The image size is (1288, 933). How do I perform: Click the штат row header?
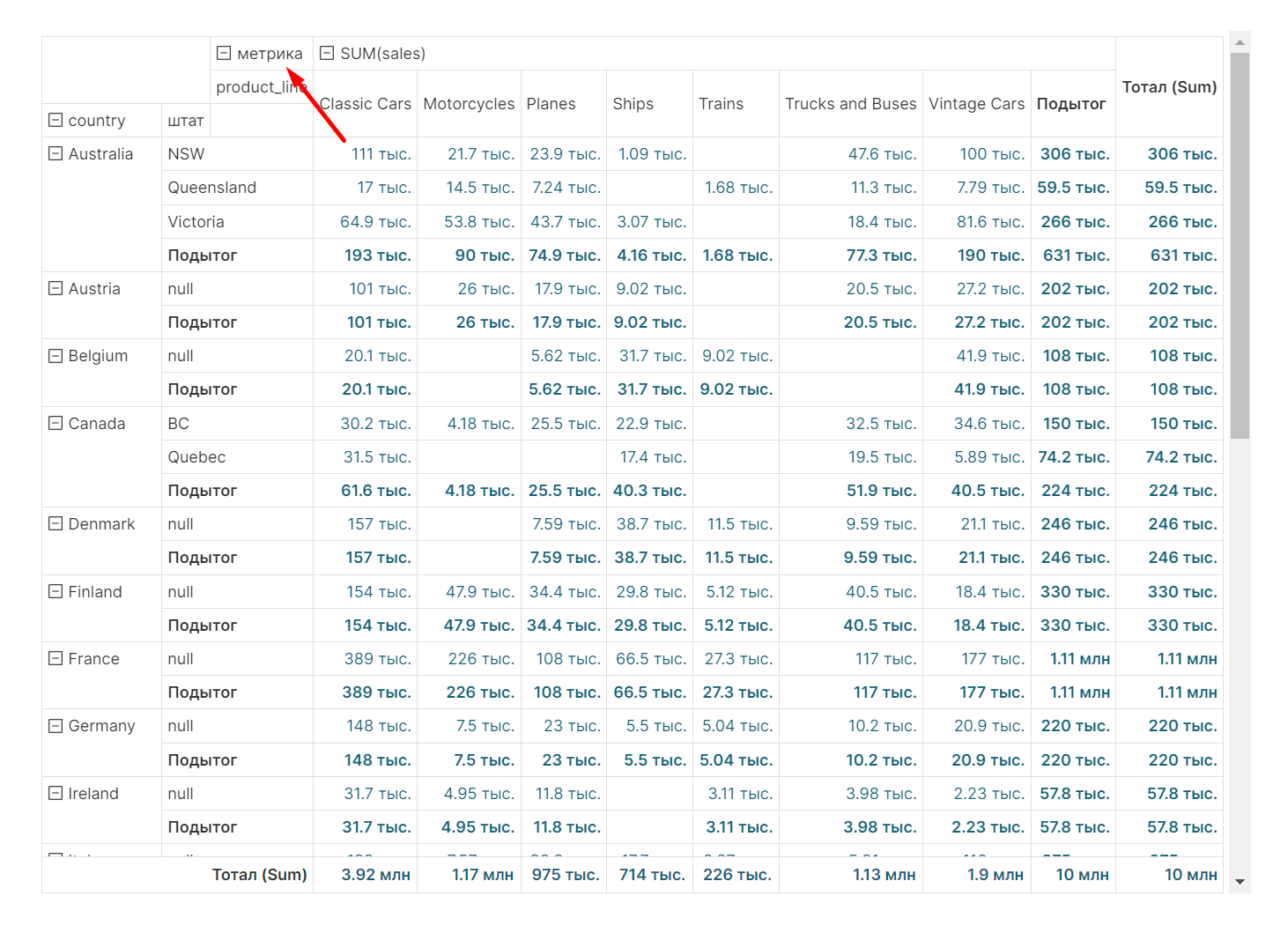[x=186, y=121]
